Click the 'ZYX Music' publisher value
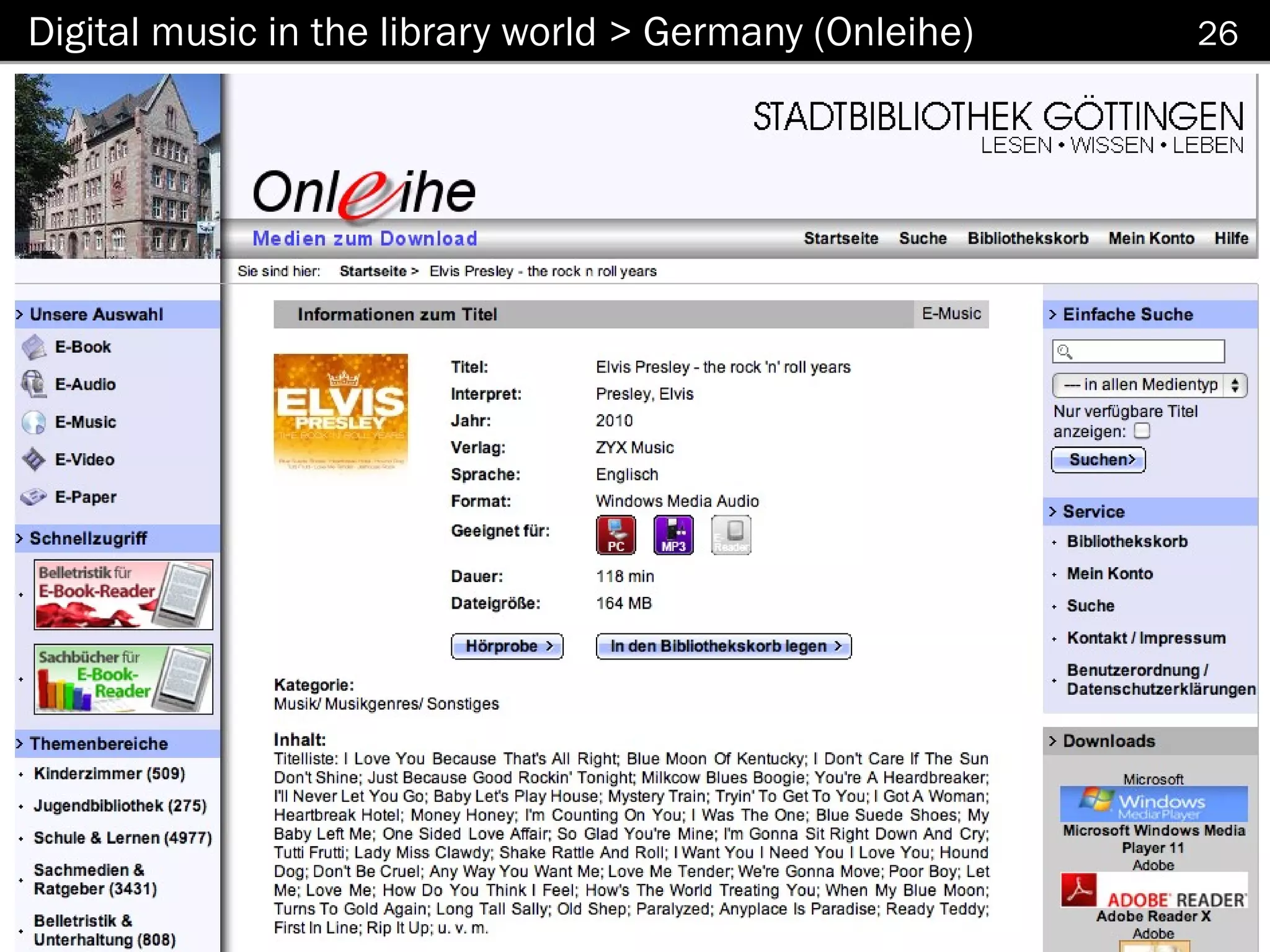Image resolution: width=1270 pixels, height=952 pixels. (x=634, y=447)
